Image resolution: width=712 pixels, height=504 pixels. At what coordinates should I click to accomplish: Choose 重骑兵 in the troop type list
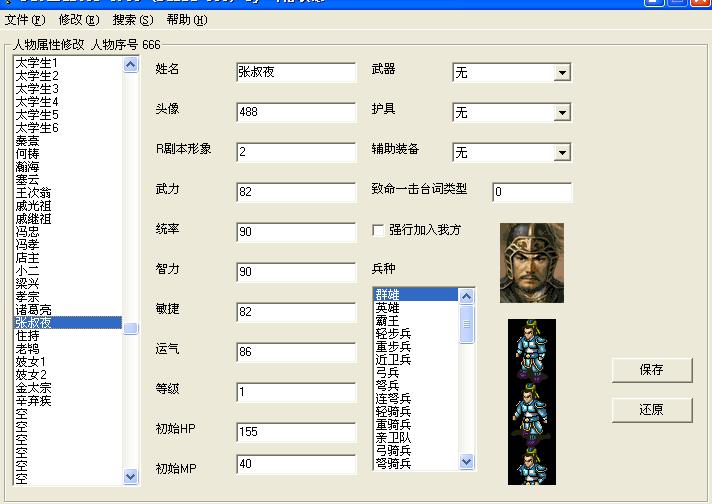(x=393, y=425)
